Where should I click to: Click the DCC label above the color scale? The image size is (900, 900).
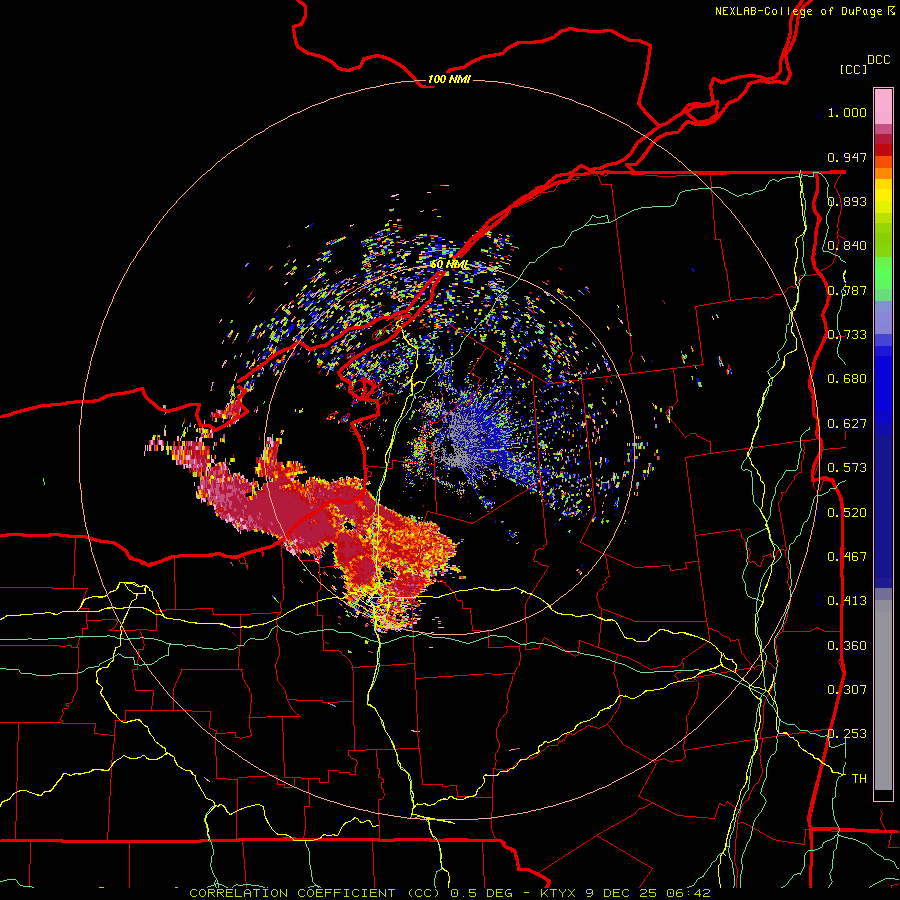click(878, 60)
